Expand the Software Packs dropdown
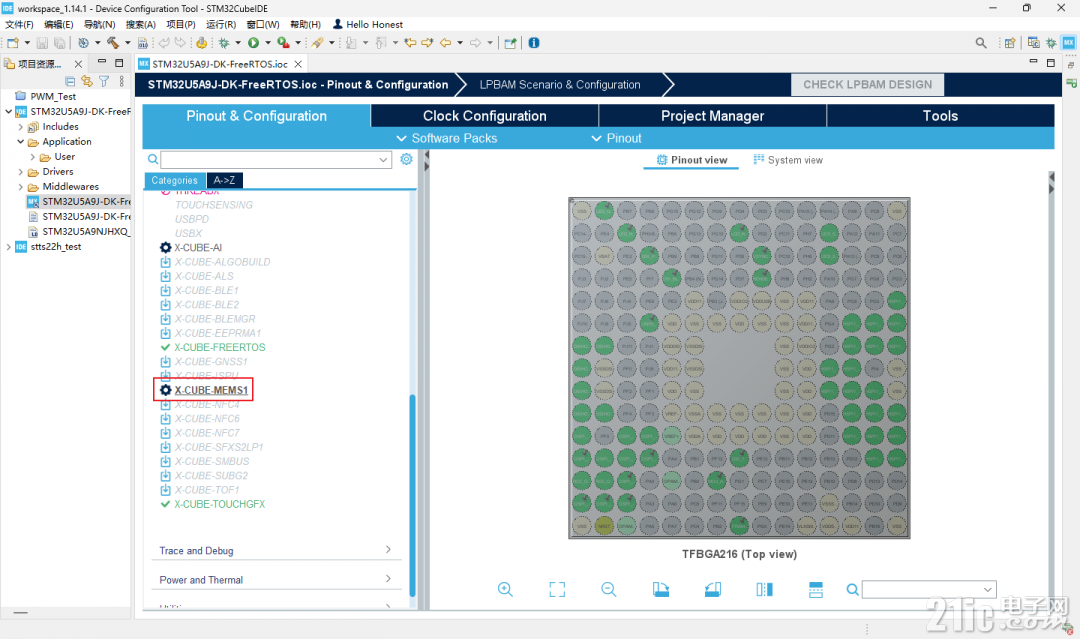1080x639 pixels. [x=446, y=138]
